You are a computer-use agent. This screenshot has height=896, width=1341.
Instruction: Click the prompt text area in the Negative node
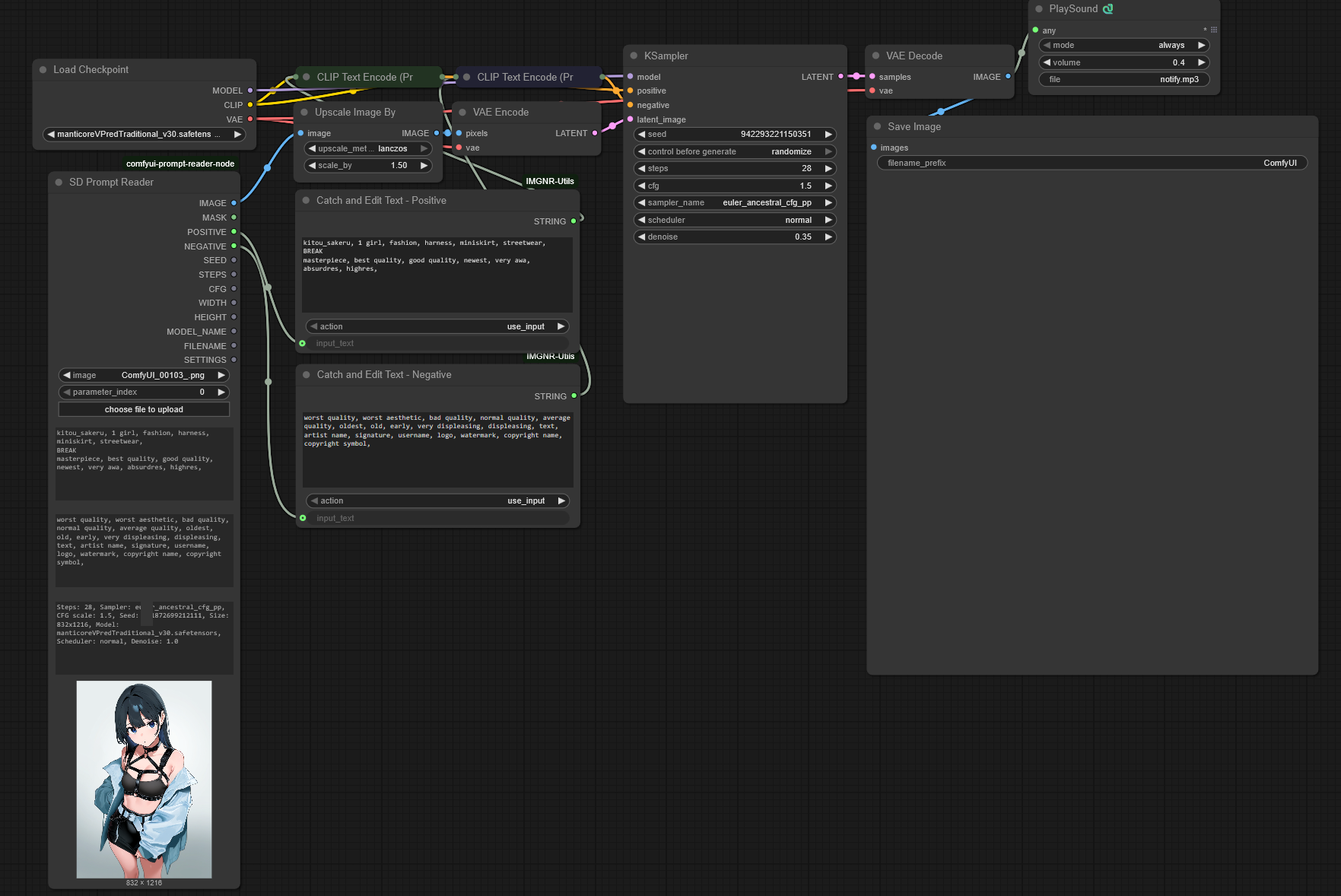(438, 450)
